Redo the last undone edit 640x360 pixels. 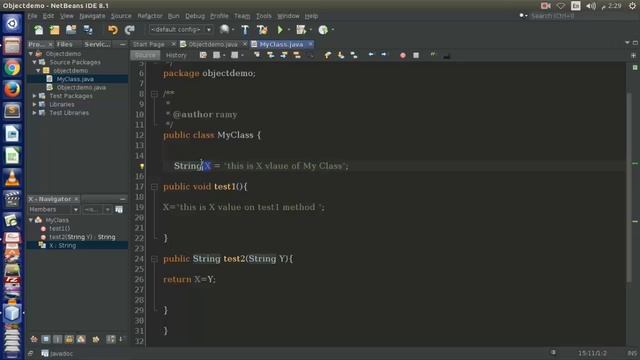pyautogui.click(x=129, y=30)
